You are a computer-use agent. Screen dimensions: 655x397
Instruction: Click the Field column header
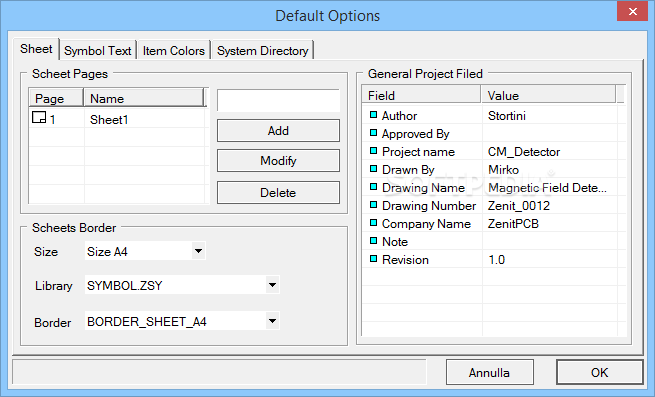pos(421,95)
